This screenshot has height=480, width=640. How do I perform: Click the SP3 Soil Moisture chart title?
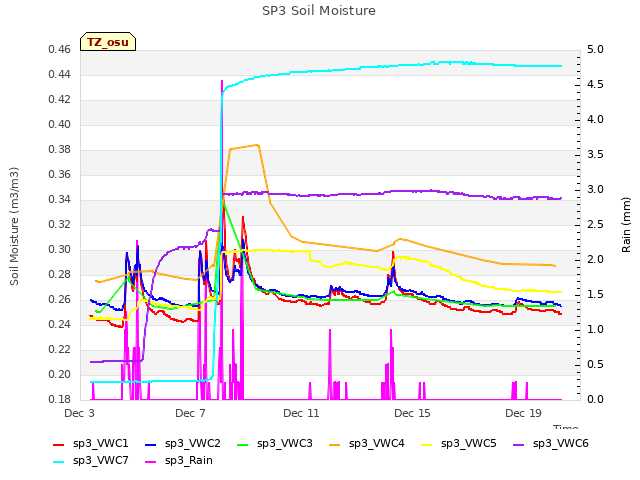319,11
